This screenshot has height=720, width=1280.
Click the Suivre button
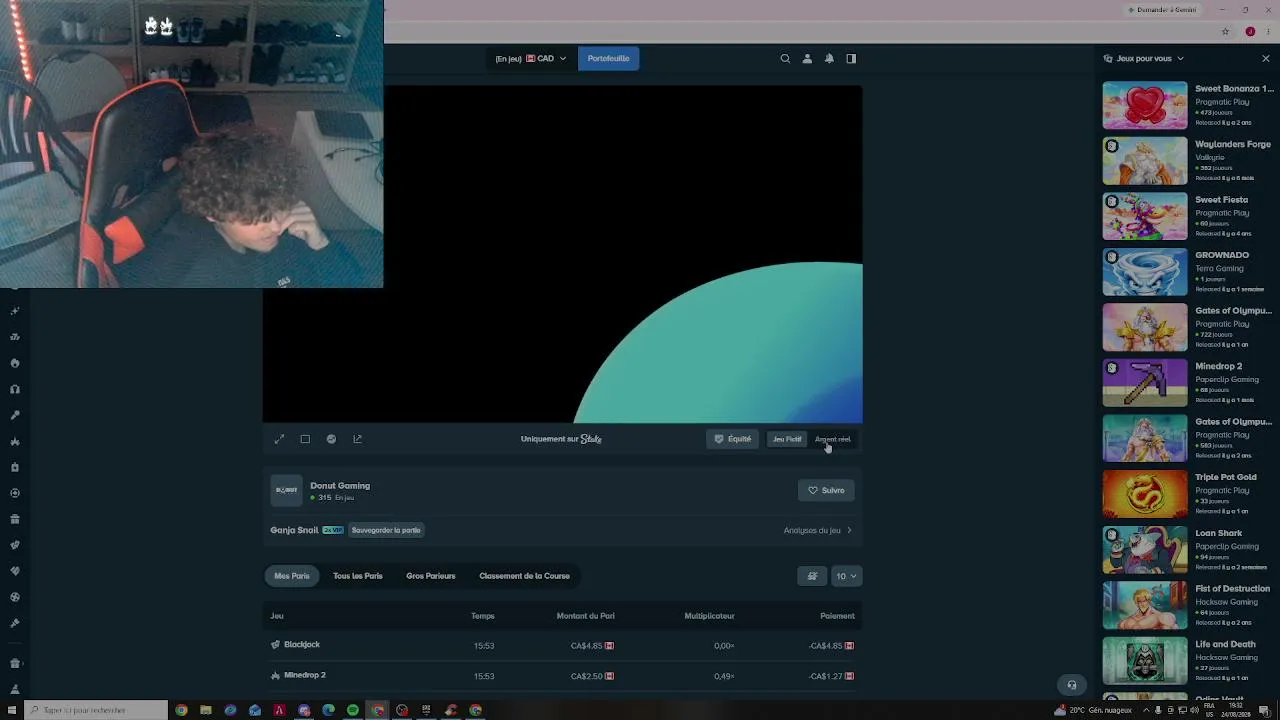click(x=826, y=490)
